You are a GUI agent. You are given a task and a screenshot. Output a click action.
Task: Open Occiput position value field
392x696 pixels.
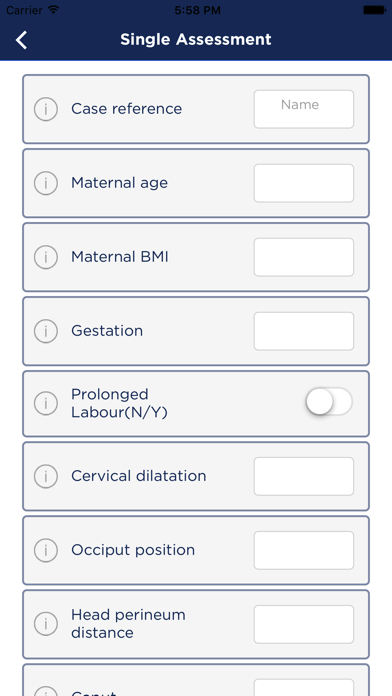(304, 551)
